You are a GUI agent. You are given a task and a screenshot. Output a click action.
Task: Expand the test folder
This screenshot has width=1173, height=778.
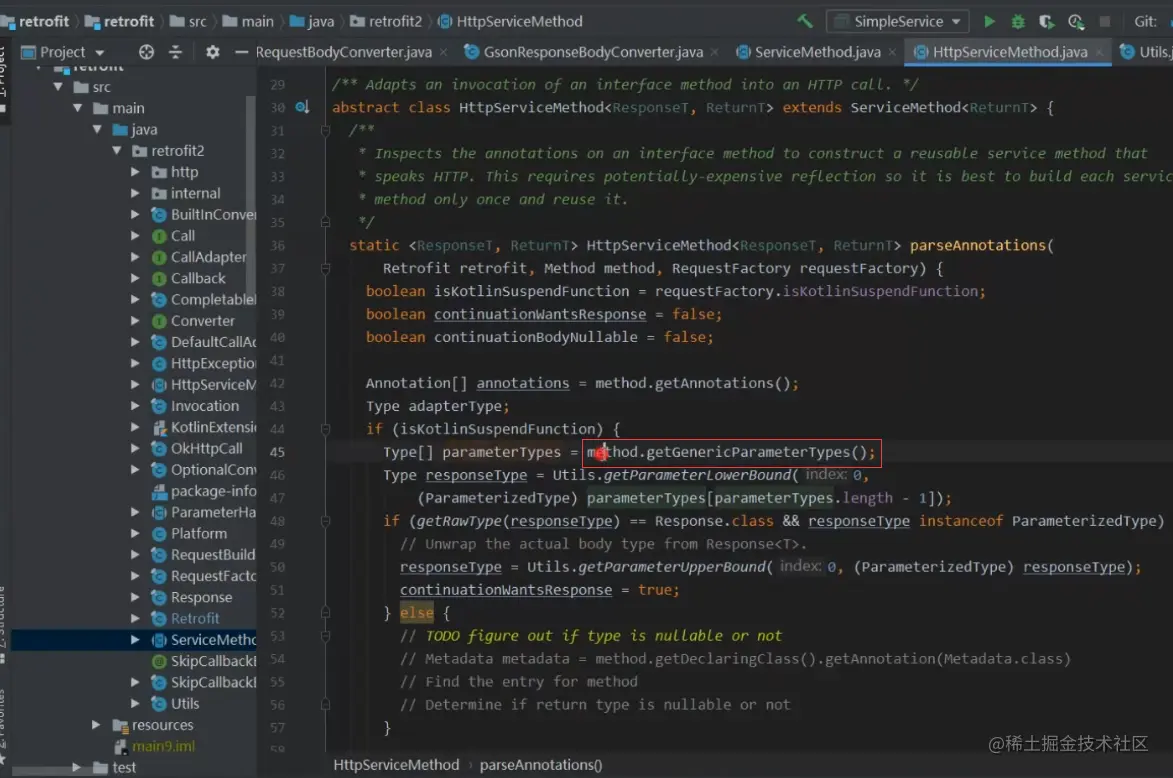(76, 767)
